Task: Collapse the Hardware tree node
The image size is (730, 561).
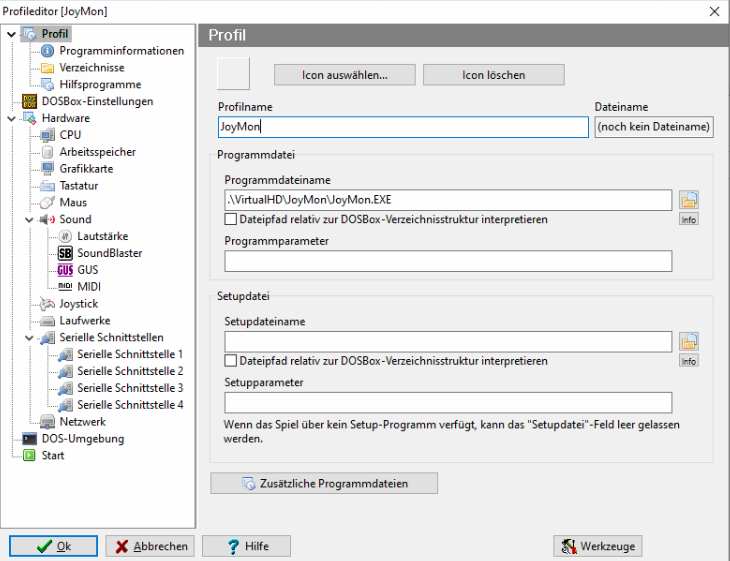Action: 10,118
